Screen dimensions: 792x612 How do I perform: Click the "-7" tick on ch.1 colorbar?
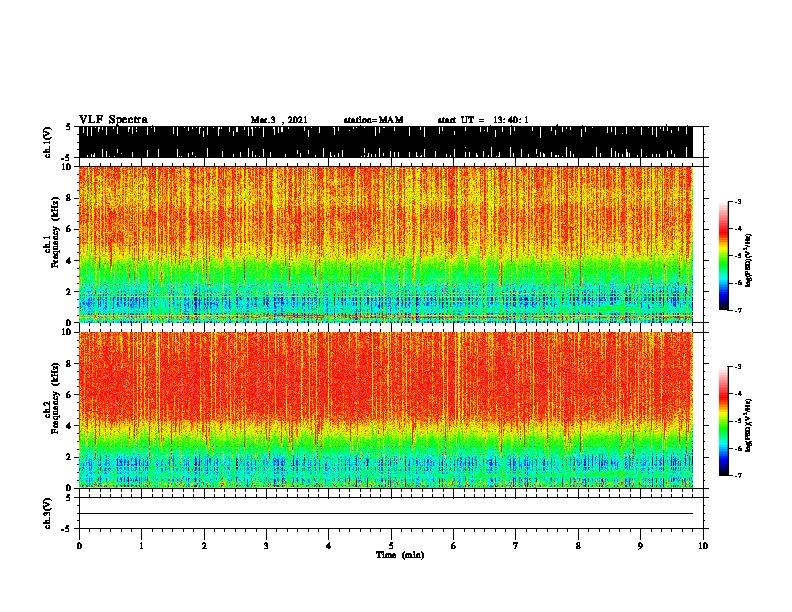tap(738, 310)
